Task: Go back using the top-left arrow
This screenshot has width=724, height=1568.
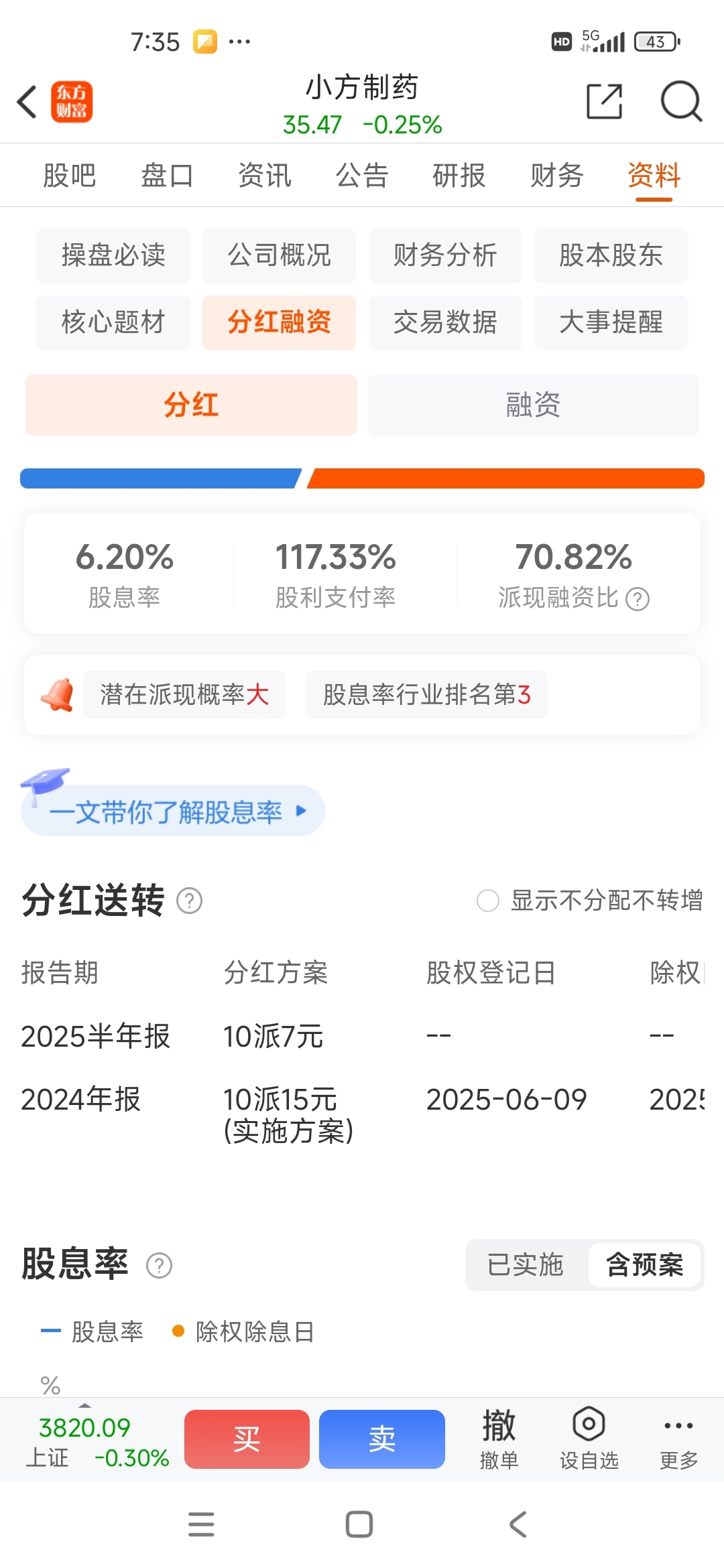Action: coord(27,103)
